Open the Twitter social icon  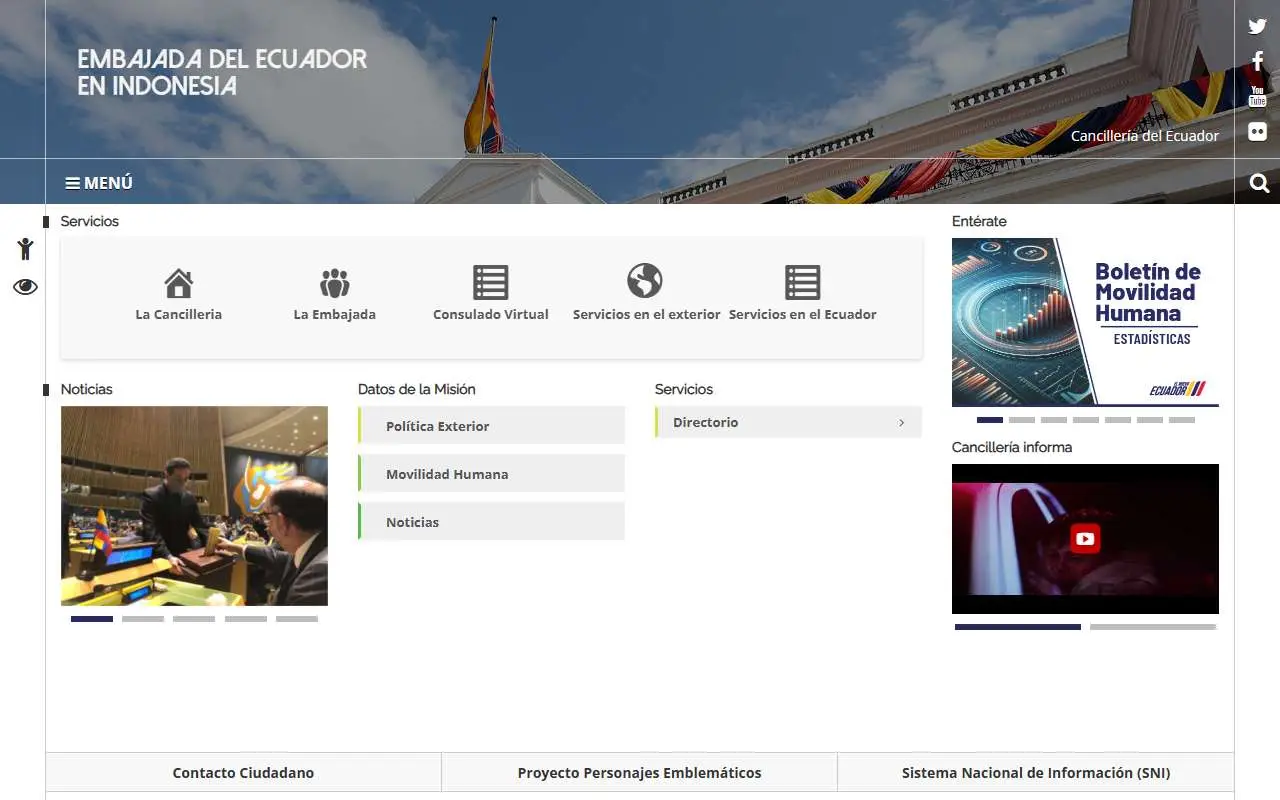click(1257, 27)
